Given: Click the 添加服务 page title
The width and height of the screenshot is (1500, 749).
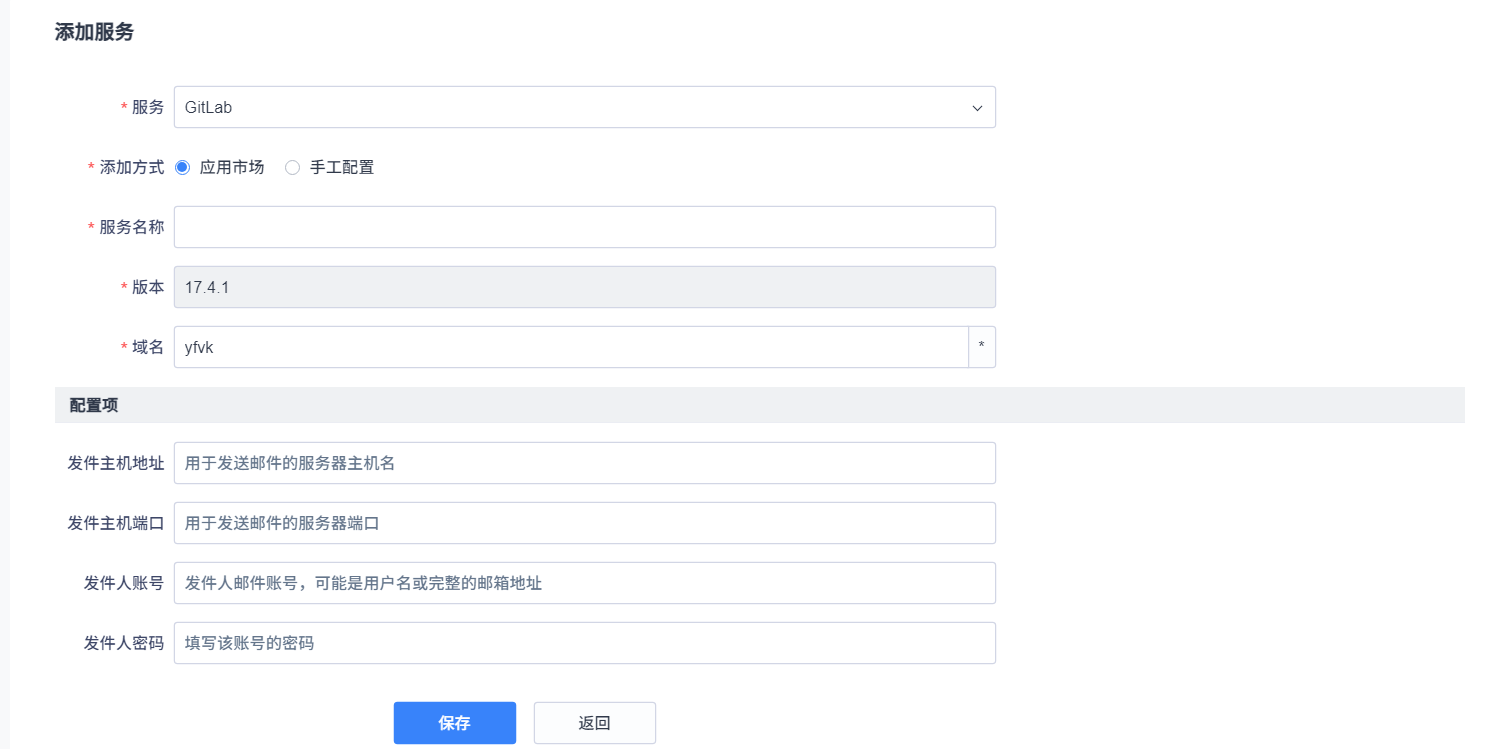Looking at the screenshot, I should [94, 32].
